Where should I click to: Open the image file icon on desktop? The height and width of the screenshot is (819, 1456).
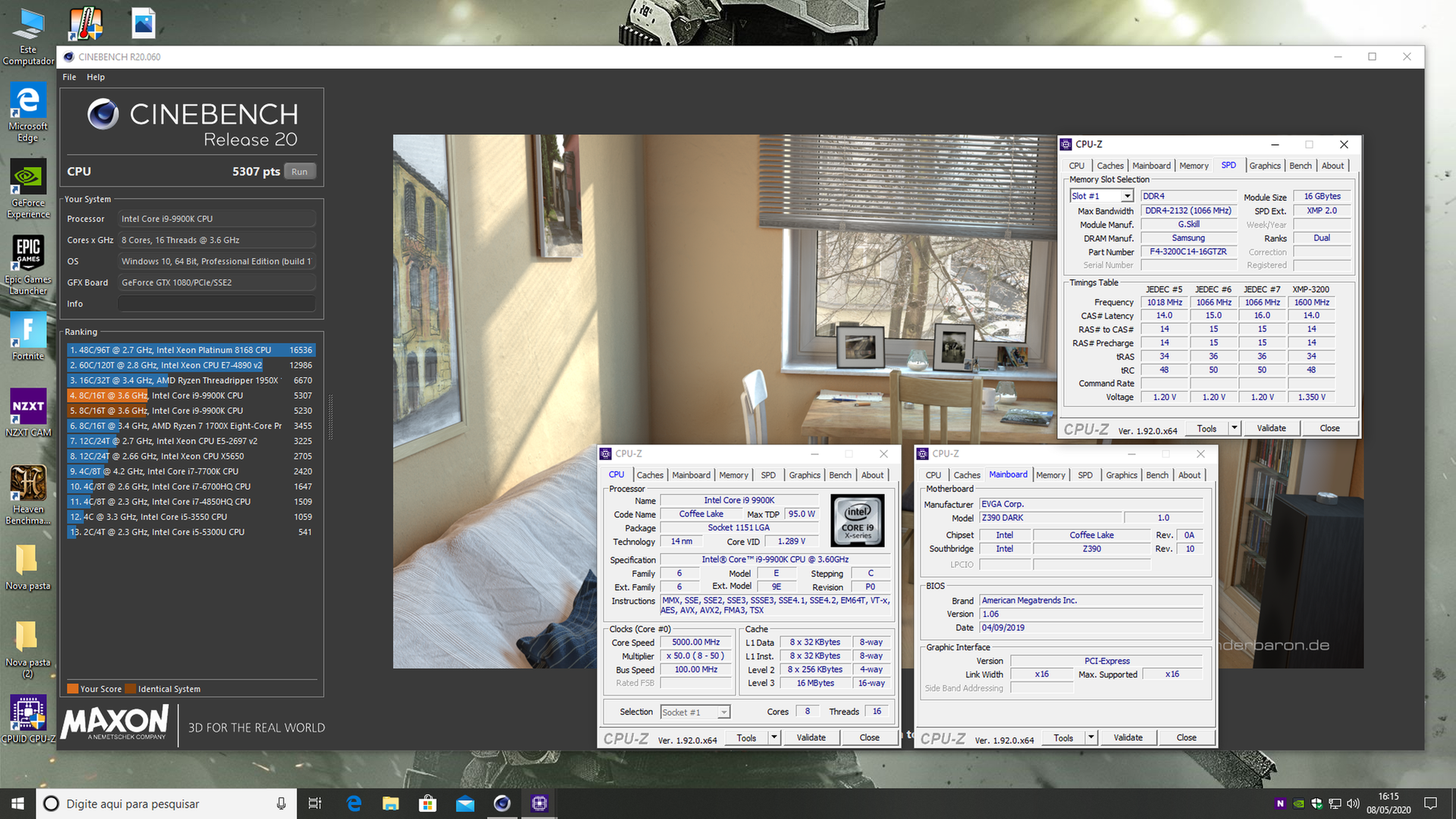tap(143, 24)
